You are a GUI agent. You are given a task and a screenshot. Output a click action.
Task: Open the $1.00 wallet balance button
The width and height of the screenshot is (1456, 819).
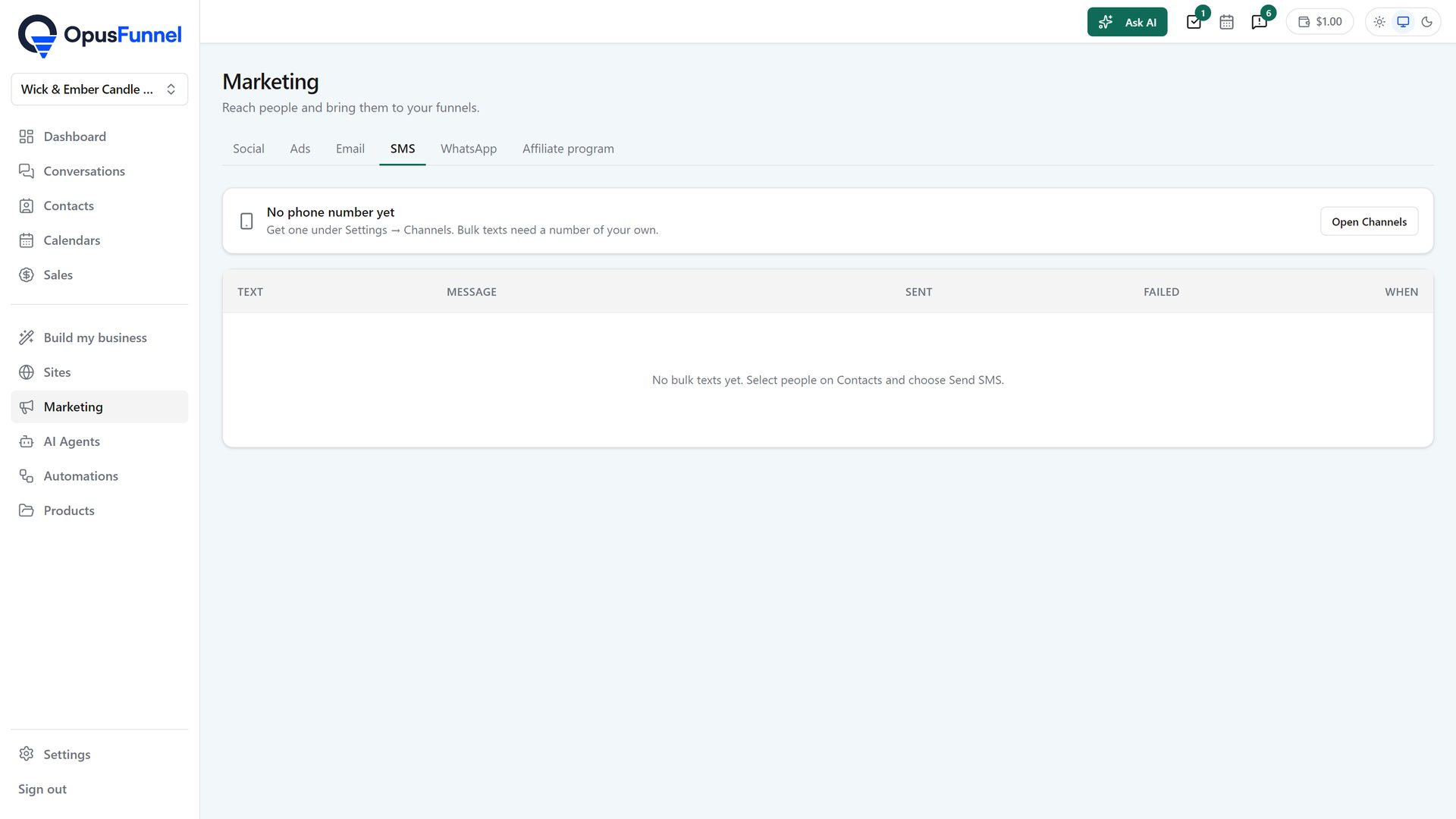pyautogui.click(x=1319, y=22)
